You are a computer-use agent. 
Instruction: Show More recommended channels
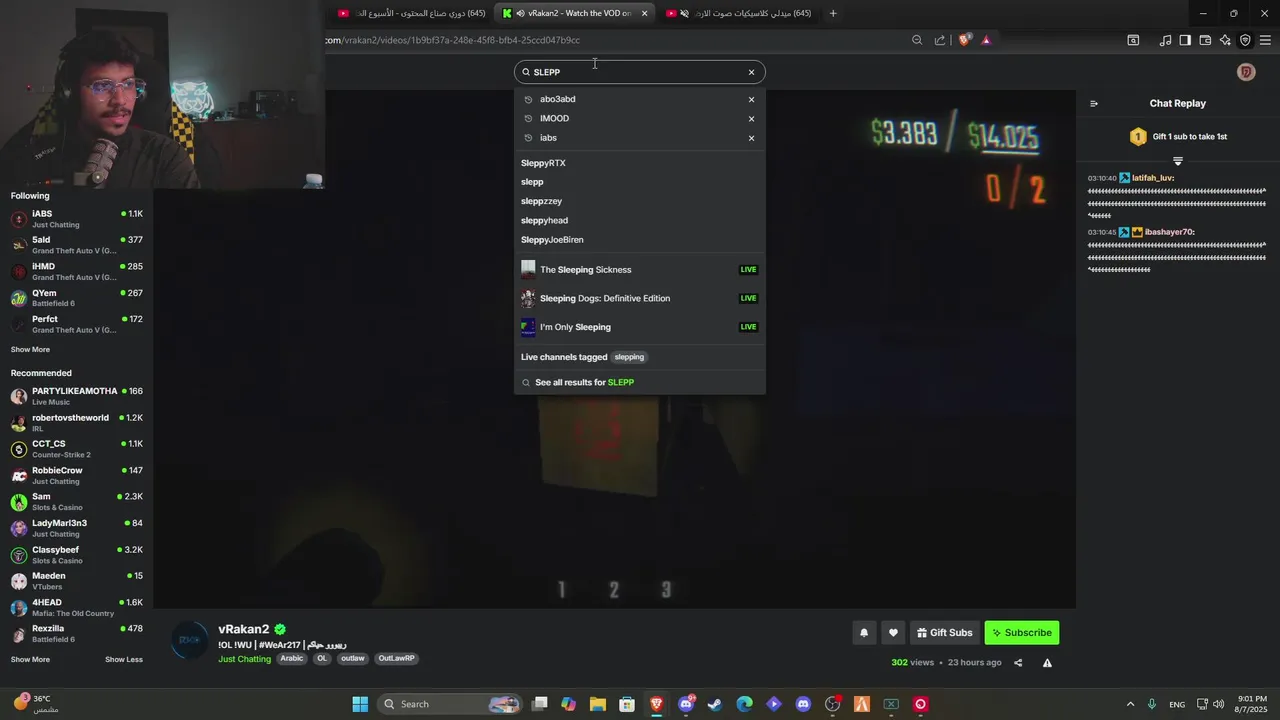pyautogui.click(x=30, y=660)
